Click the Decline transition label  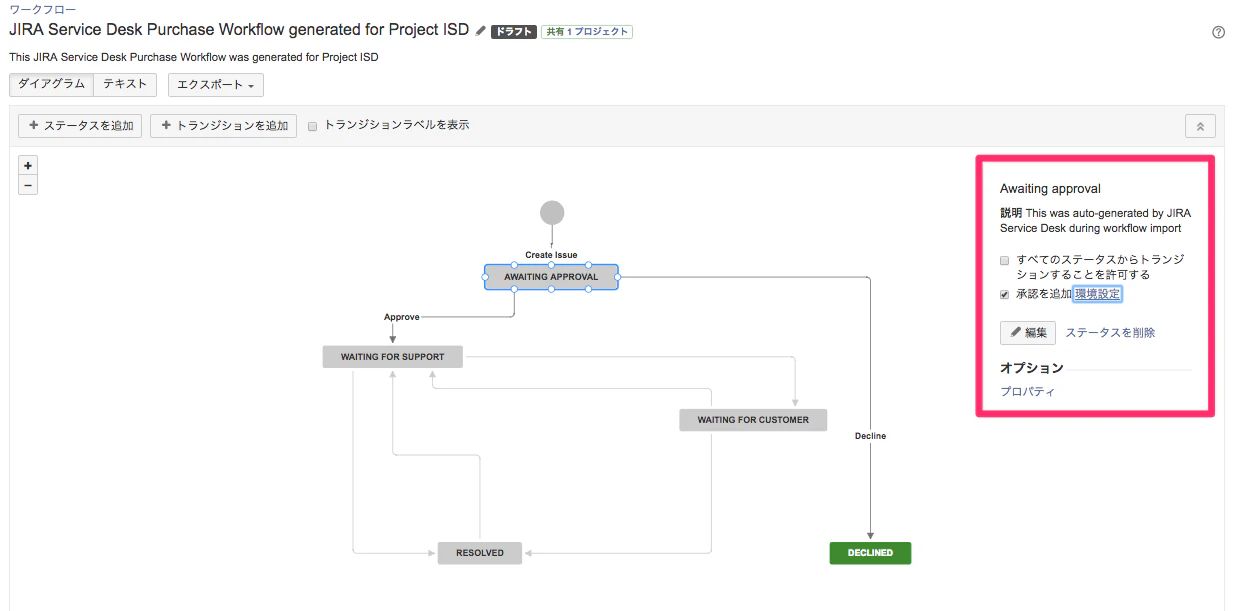pos(870,436)
